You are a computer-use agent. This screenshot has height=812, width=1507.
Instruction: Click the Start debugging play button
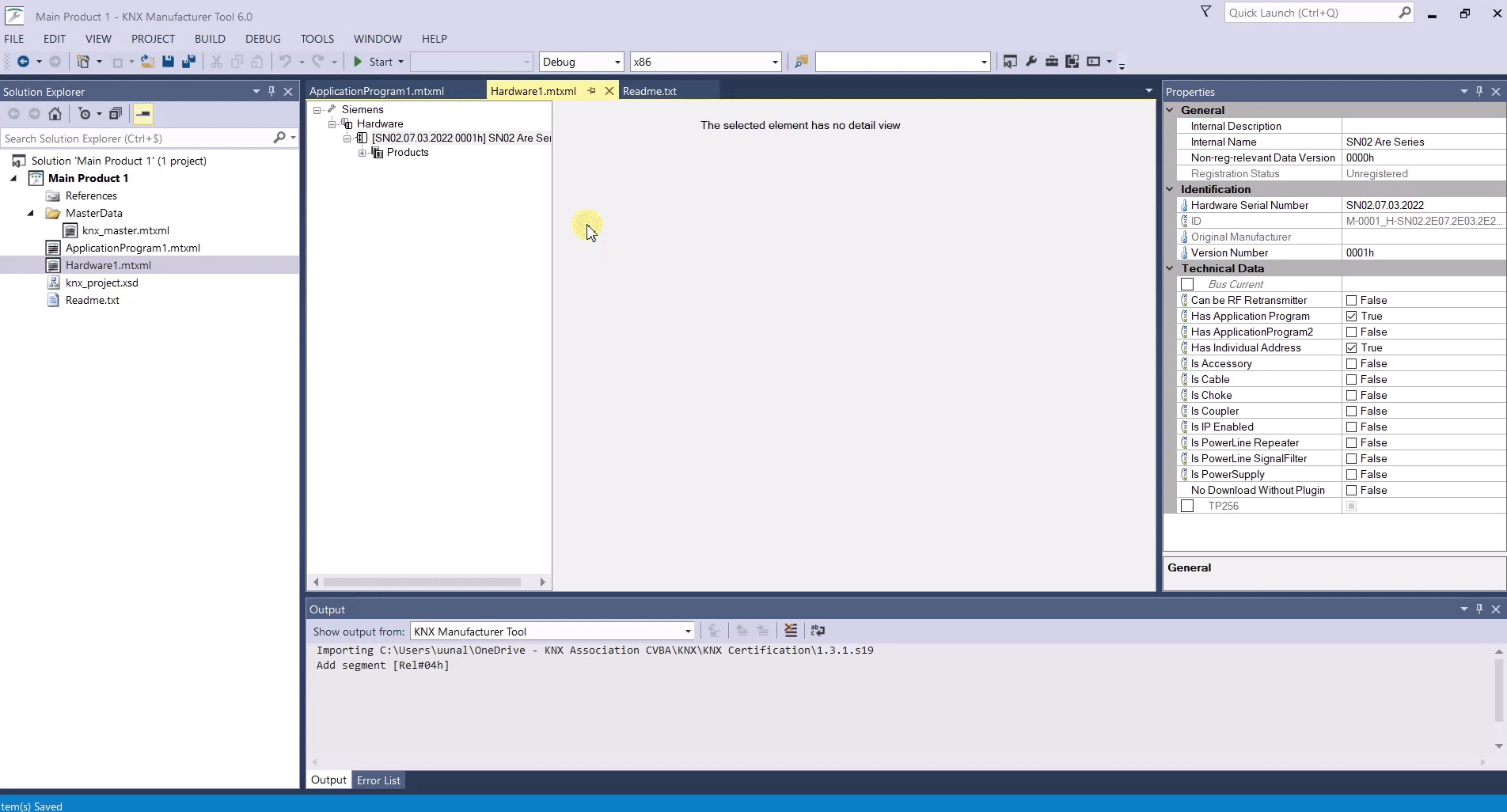coord(358,62)
